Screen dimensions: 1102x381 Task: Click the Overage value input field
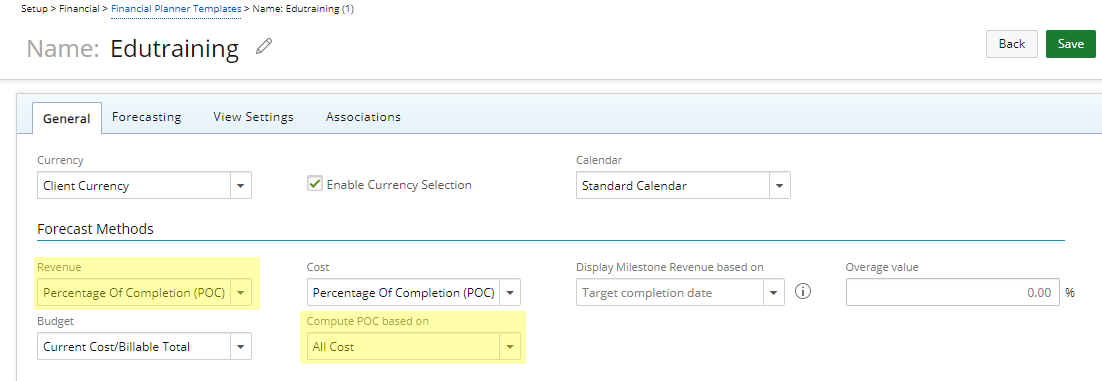952,292
